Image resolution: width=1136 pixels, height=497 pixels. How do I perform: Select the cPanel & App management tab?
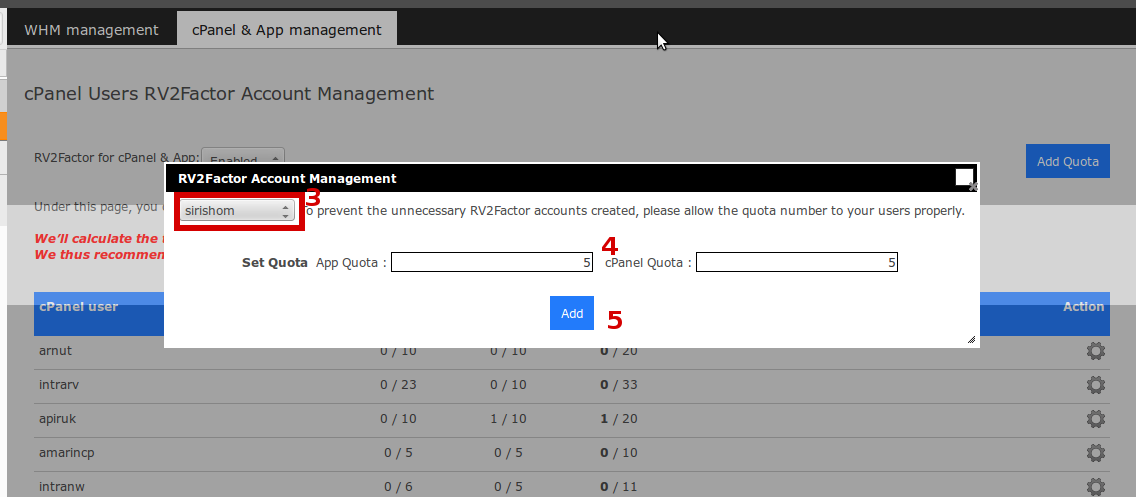tap(287, 30)
